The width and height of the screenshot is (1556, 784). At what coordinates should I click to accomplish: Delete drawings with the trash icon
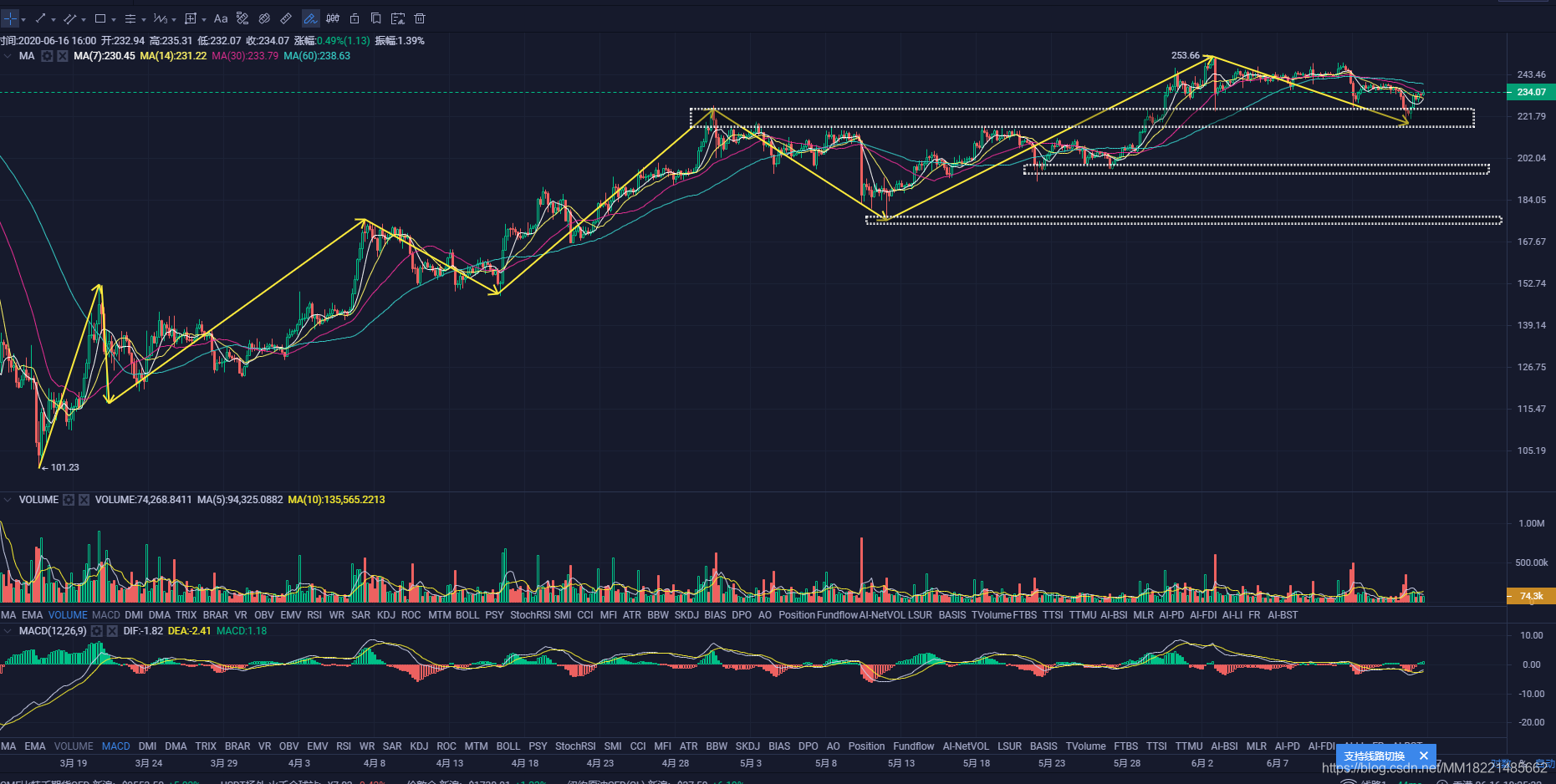click(x=420, y=18)
